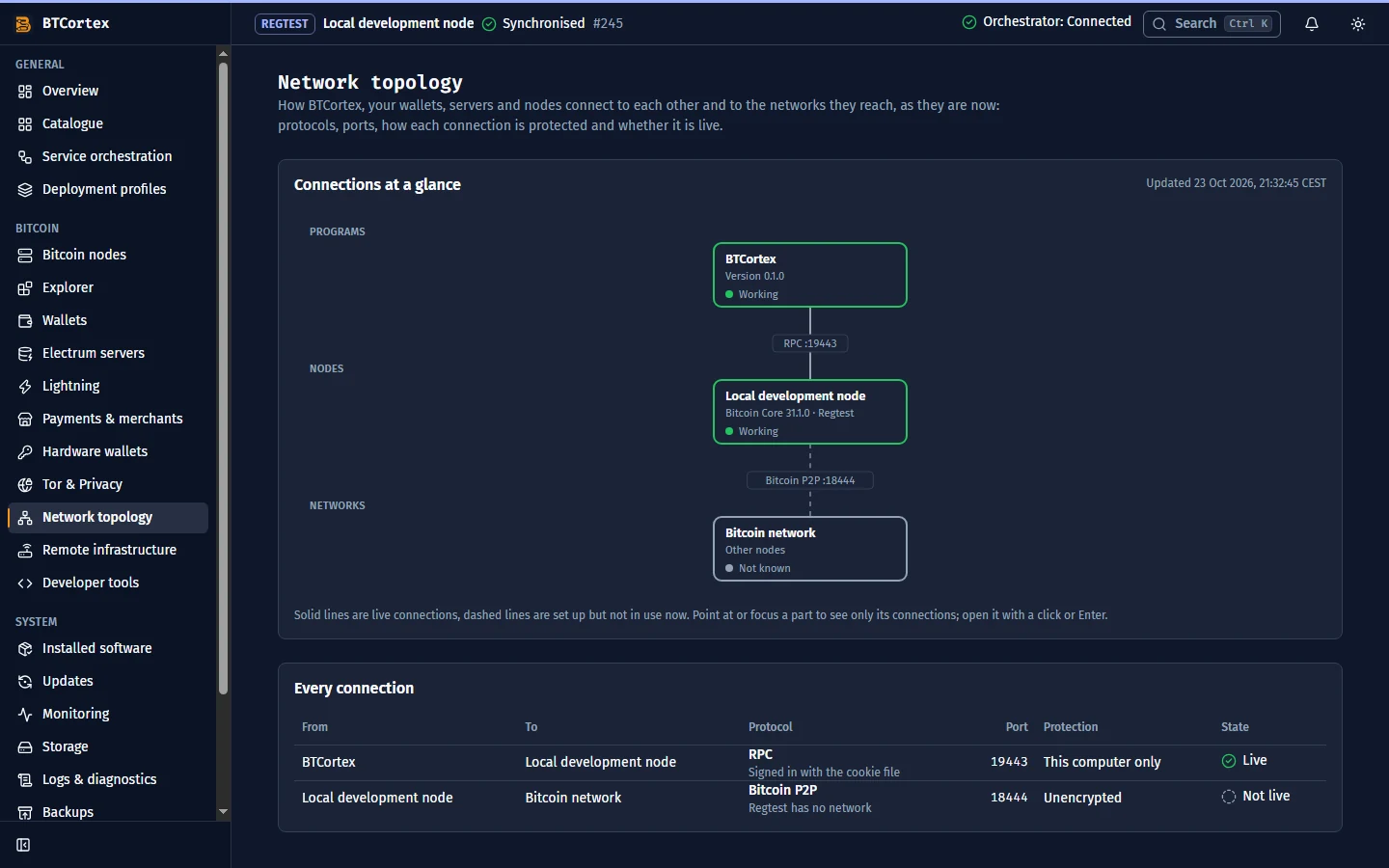
Task: Open notifications bell
Action: (x=1312, y=24)
